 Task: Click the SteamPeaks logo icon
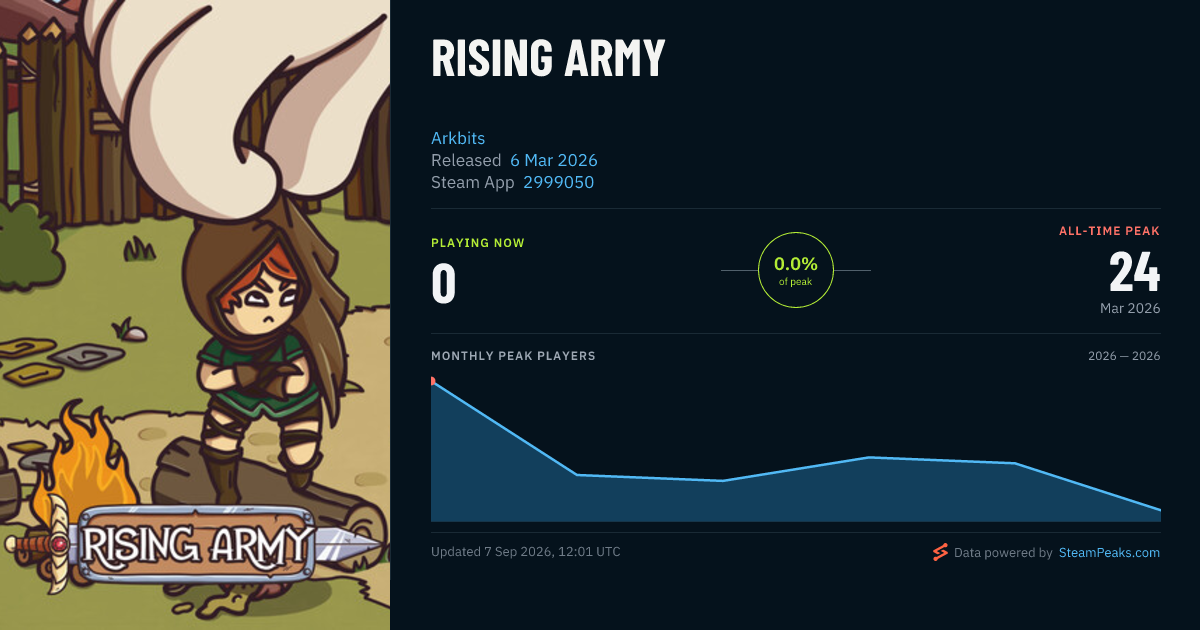pyautogui.click(x=940, y=552)
